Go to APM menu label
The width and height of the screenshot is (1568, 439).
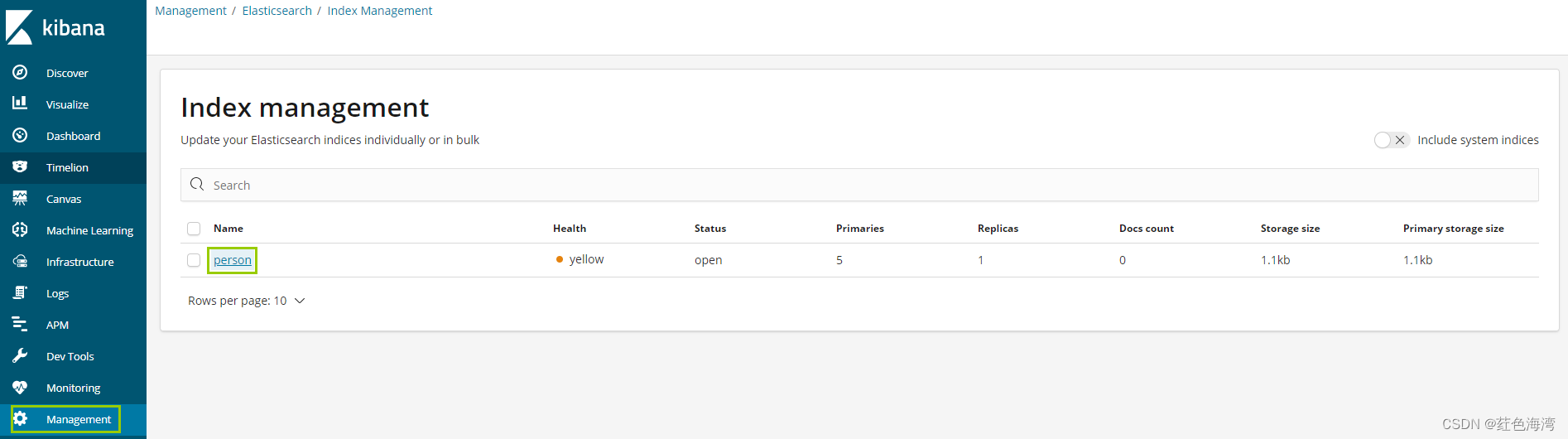(x=57, y=325)
